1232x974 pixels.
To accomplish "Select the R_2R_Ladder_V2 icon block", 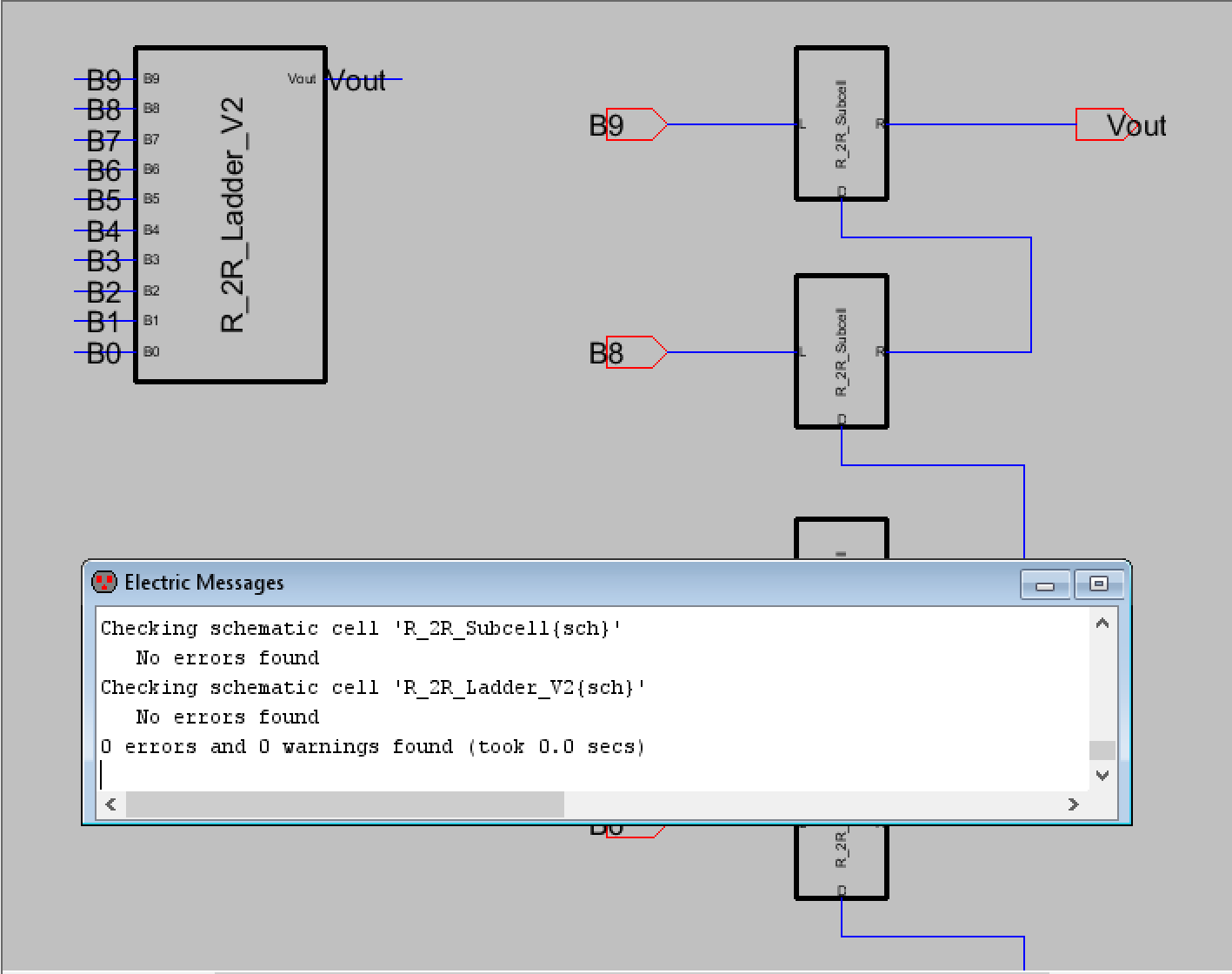I will coord(230,215).
